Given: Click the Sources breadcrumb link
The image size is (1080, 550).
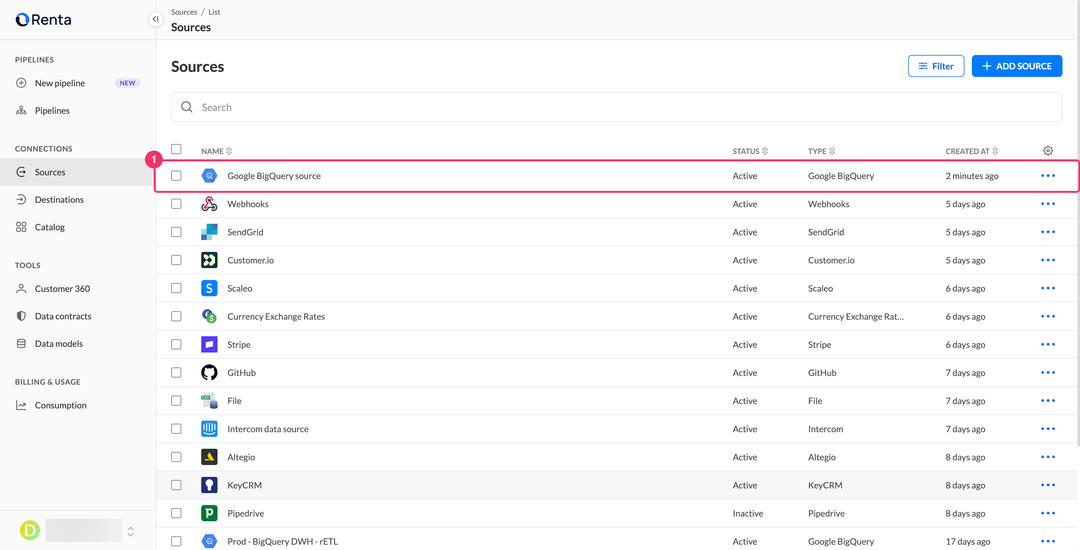Looking at the screenshot, I should tap(184, 12).
